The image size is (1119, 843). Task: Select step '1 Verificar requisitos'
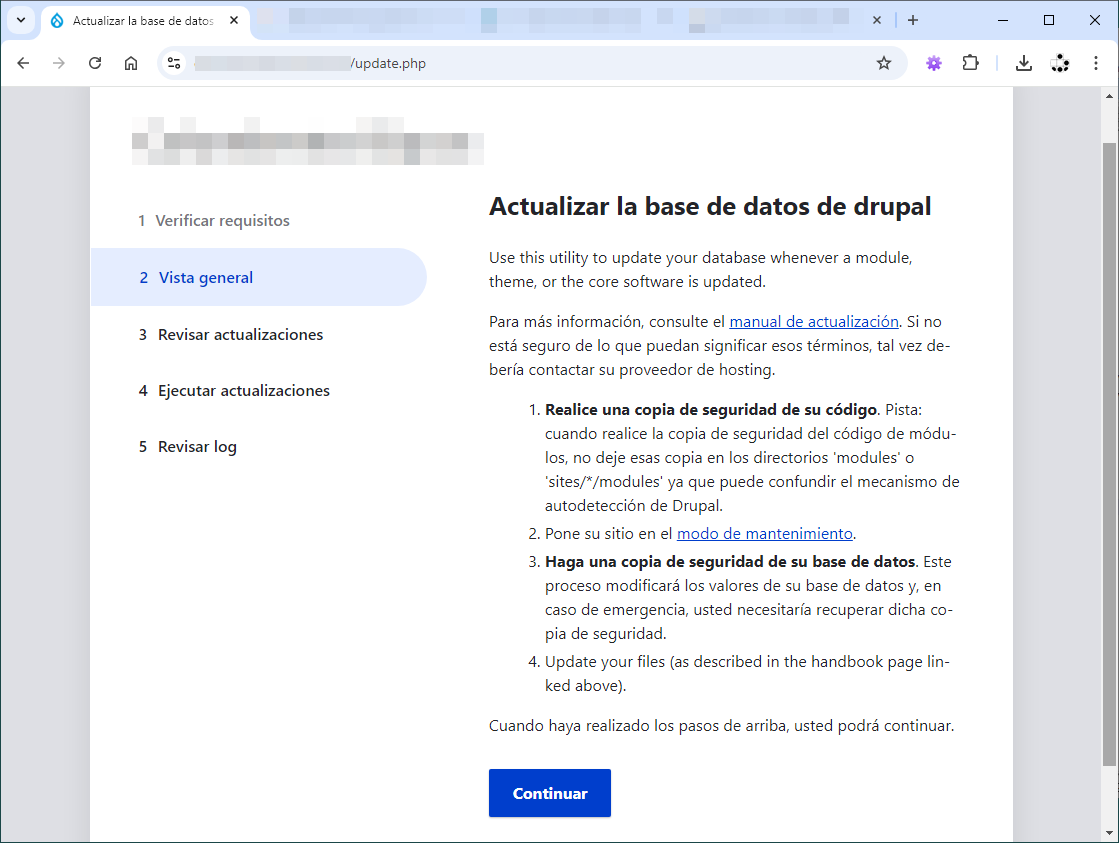[214, 221]
